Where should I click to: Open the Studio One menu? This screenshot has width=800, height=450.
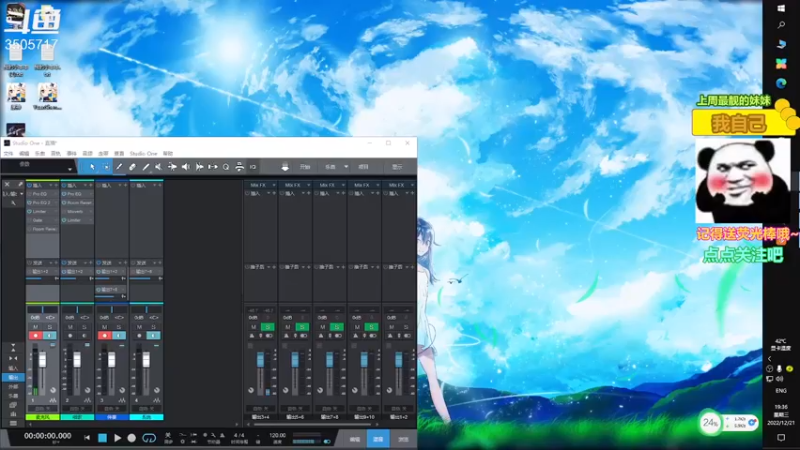[143, 153]
